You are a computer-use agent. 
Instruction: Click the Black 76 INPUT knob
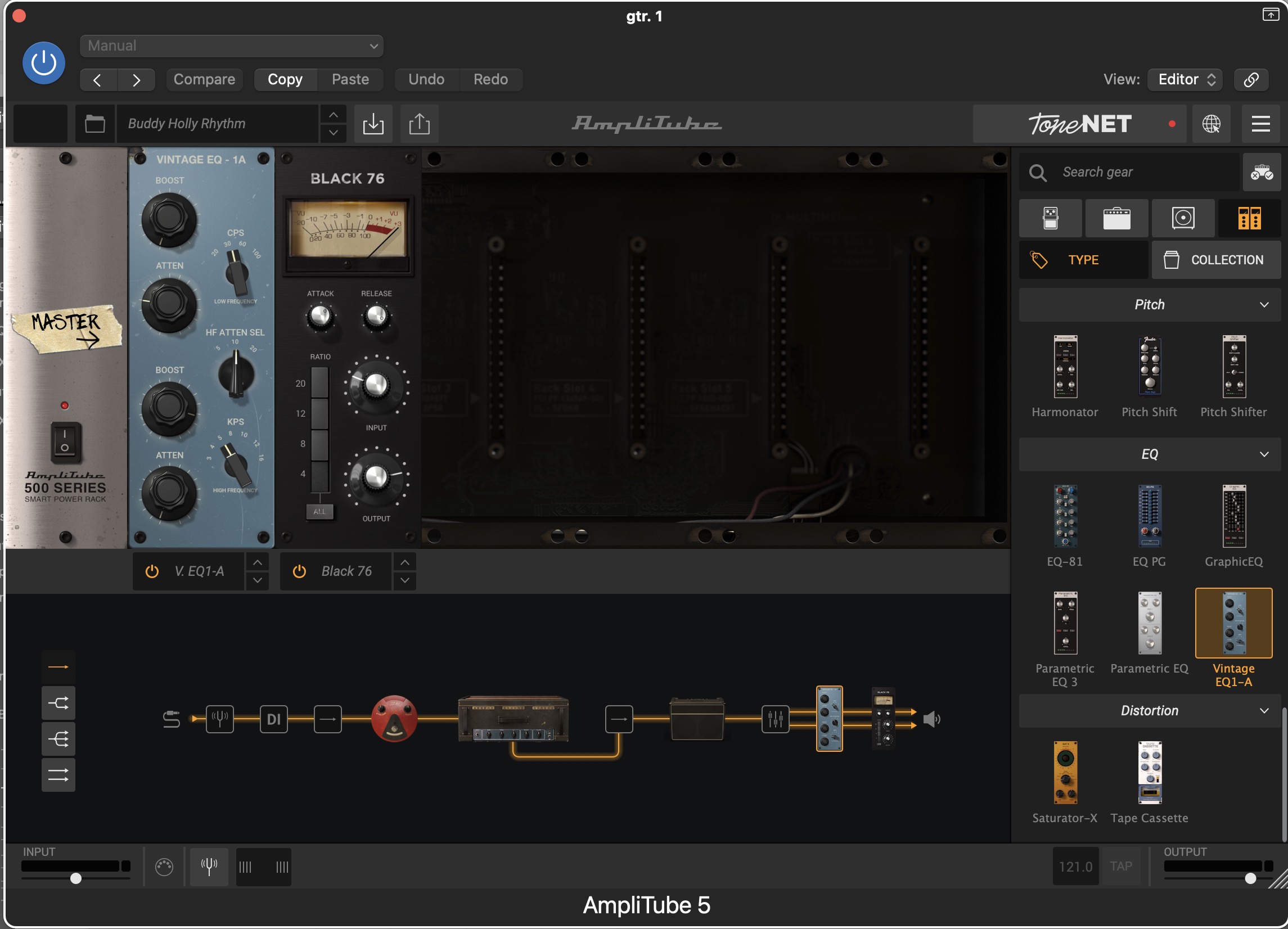click(x=375, y=386)
